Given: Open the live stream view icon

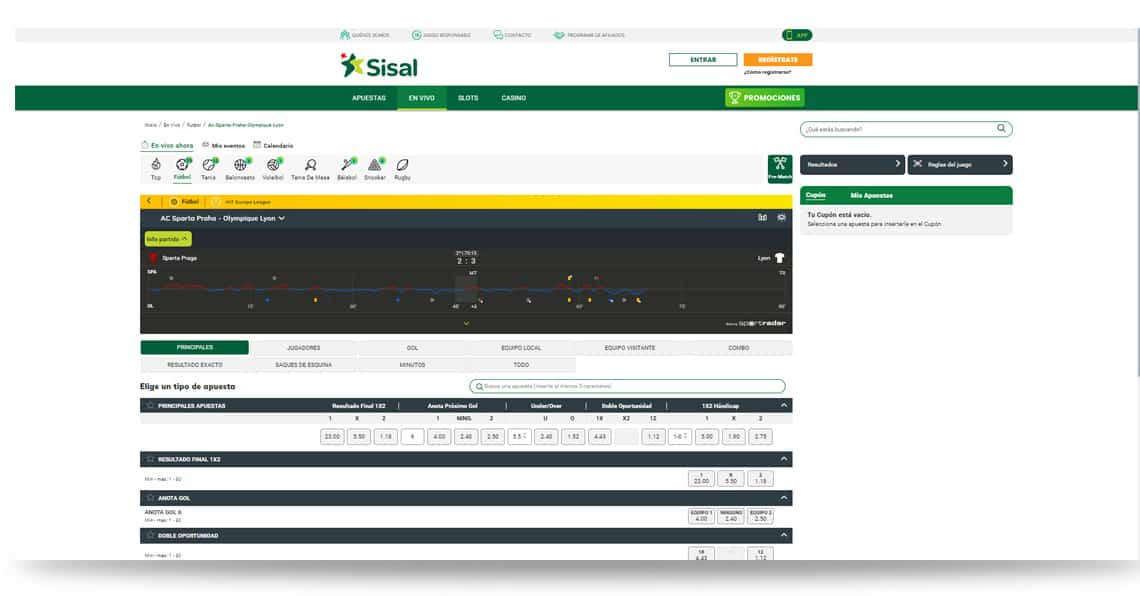Looking at the screenshot, I should click(782, 217).
